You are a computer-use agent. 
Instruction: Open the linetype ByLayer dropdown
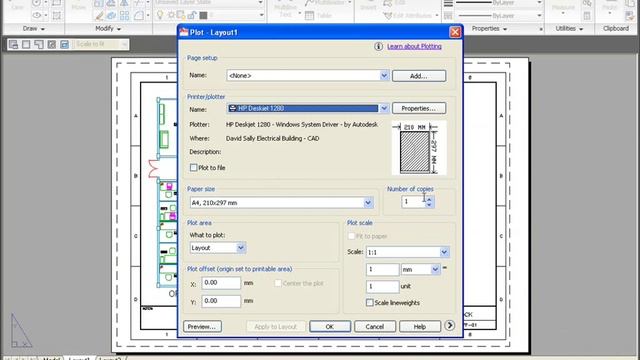pos(539,16)
